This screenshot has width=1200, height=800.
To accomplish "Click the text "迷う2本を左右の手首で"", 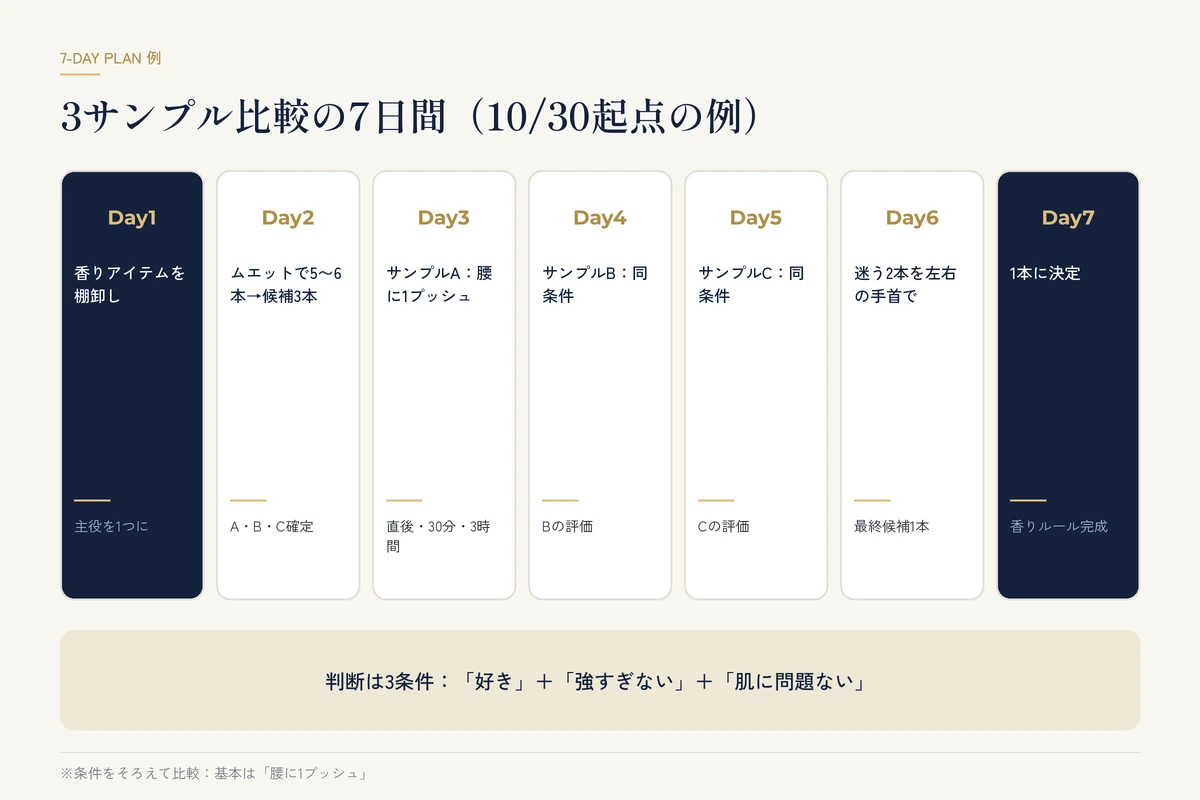I will pyautogui.click(x=908, y=284).
